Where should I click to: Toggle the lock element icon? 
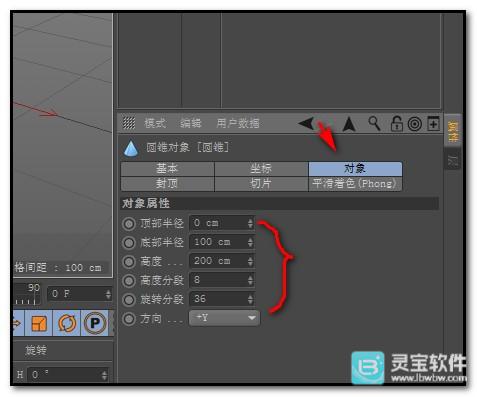tap(396, 124)
